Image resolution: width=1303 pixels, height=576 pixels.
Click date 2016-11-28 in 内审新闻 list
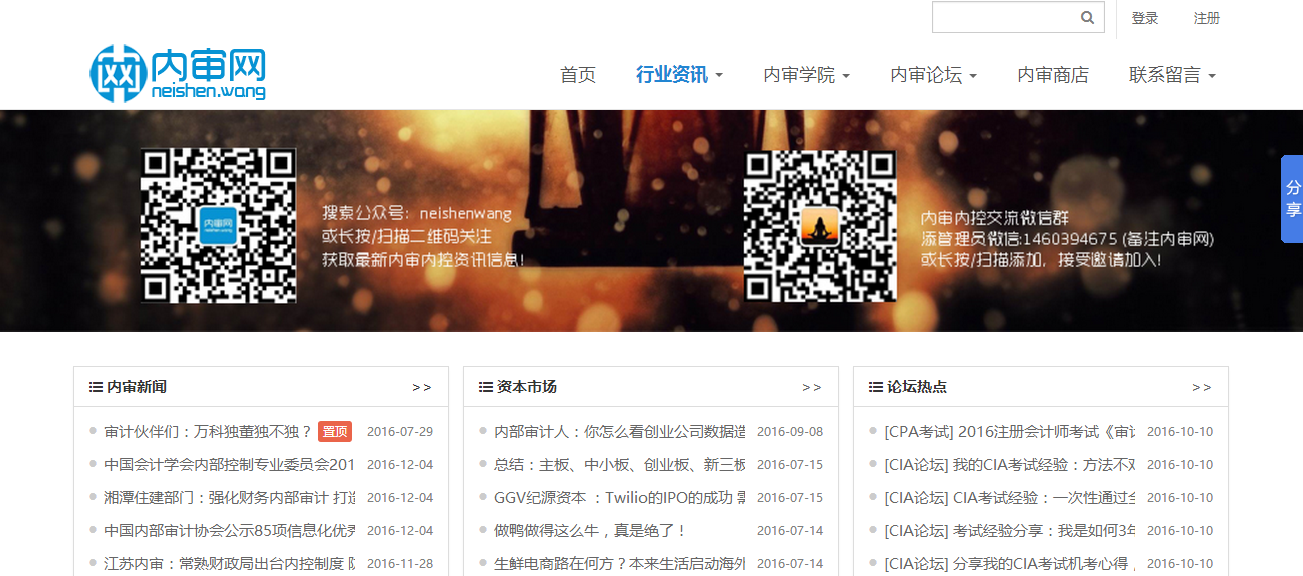pyautogui.click(x=400, y=564)
